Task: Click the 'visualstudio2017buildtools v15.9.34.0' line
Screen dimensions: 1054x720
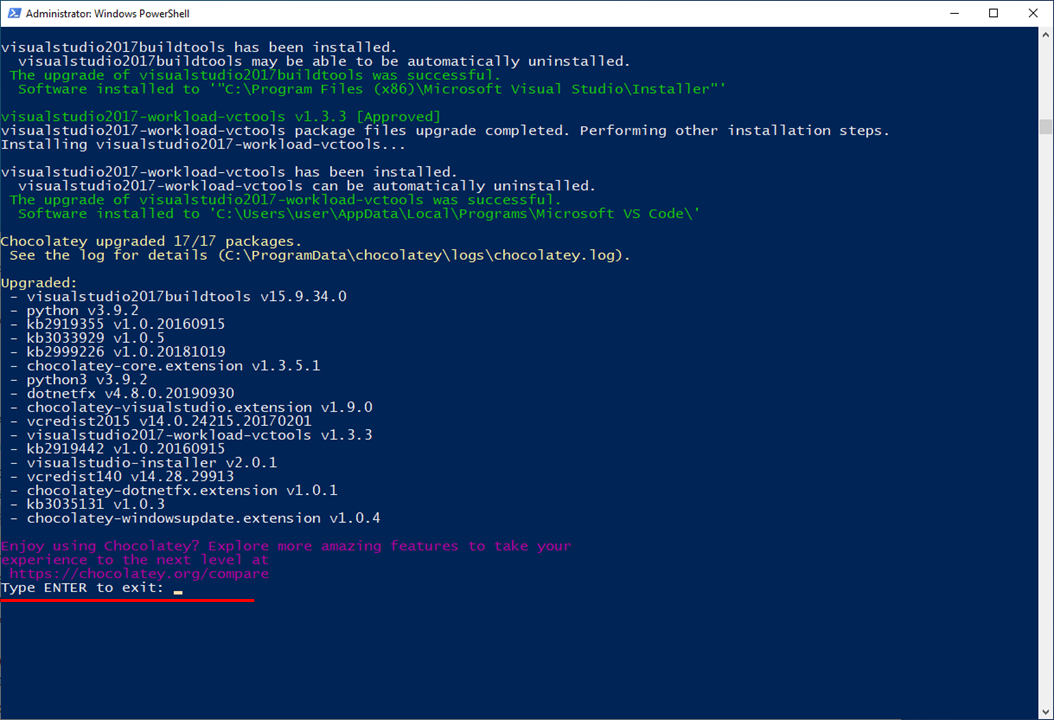Action: (x=186, y=296)
